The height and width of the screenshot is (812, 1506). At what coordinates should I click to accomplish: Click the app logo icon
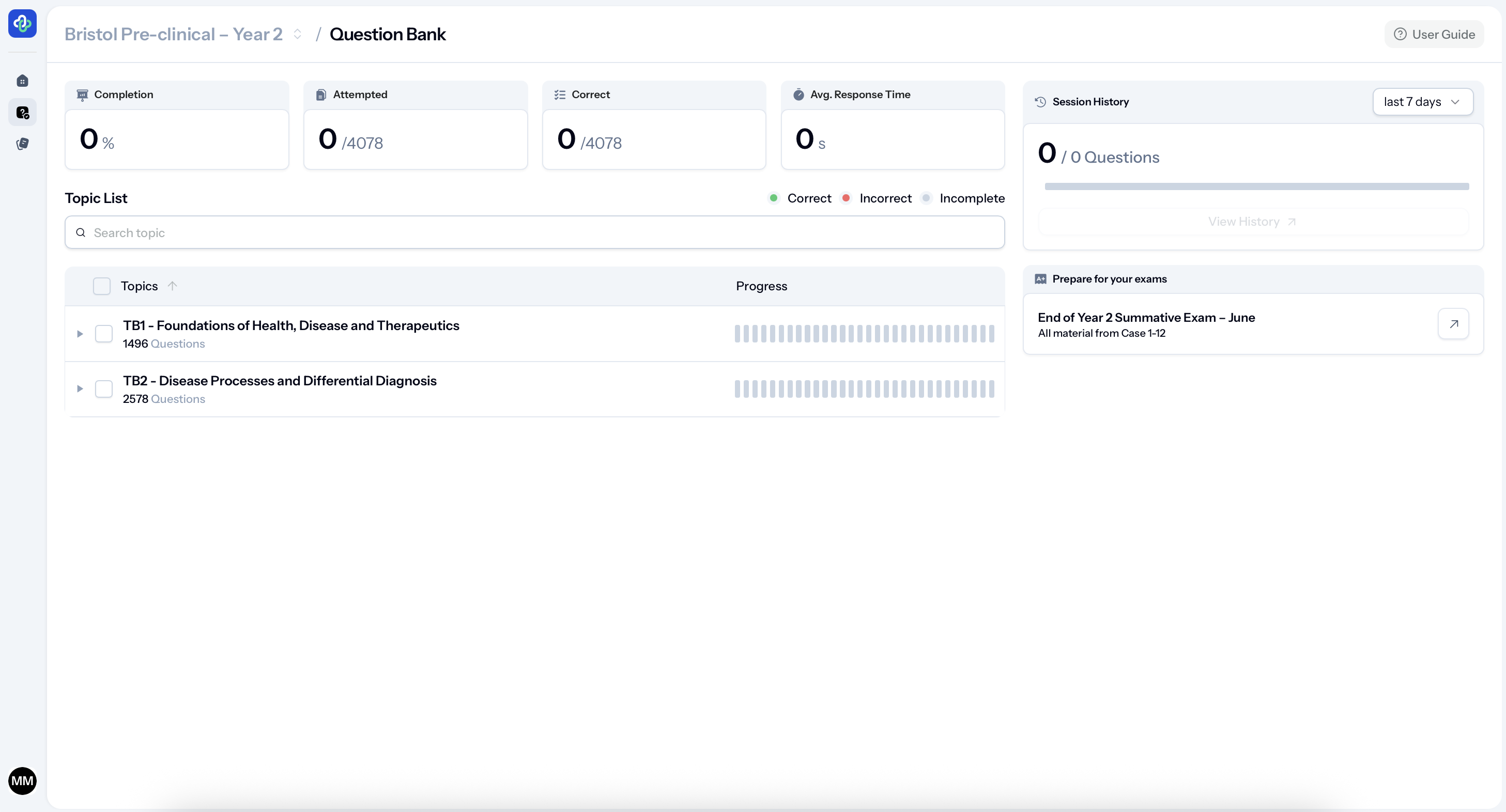pyautogui.click(x=22, y=23)
